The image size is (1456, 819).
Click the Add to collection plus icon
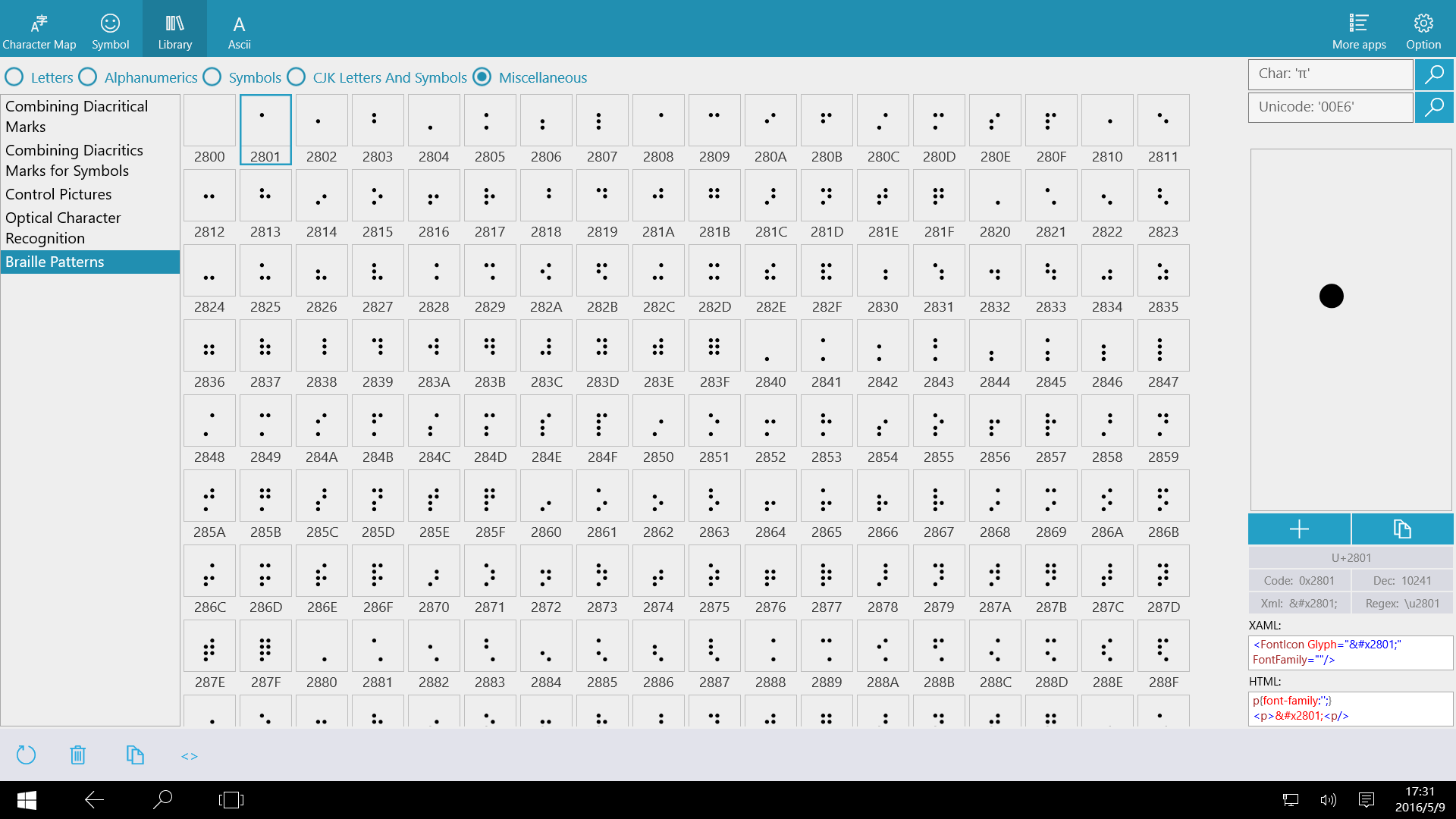[1300, 528]
